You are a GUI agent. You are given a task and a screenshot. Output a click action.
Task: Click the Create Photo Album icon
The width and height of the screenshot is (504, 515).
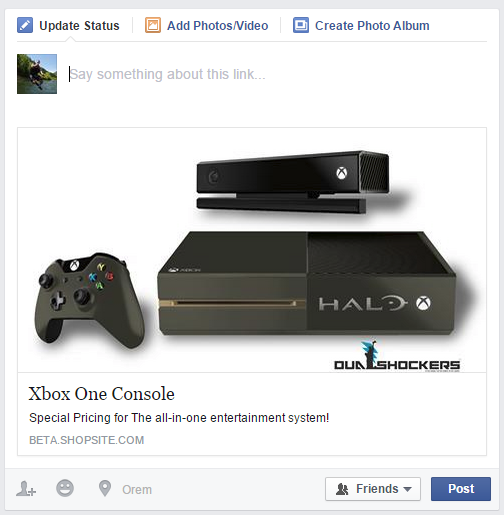301,25
